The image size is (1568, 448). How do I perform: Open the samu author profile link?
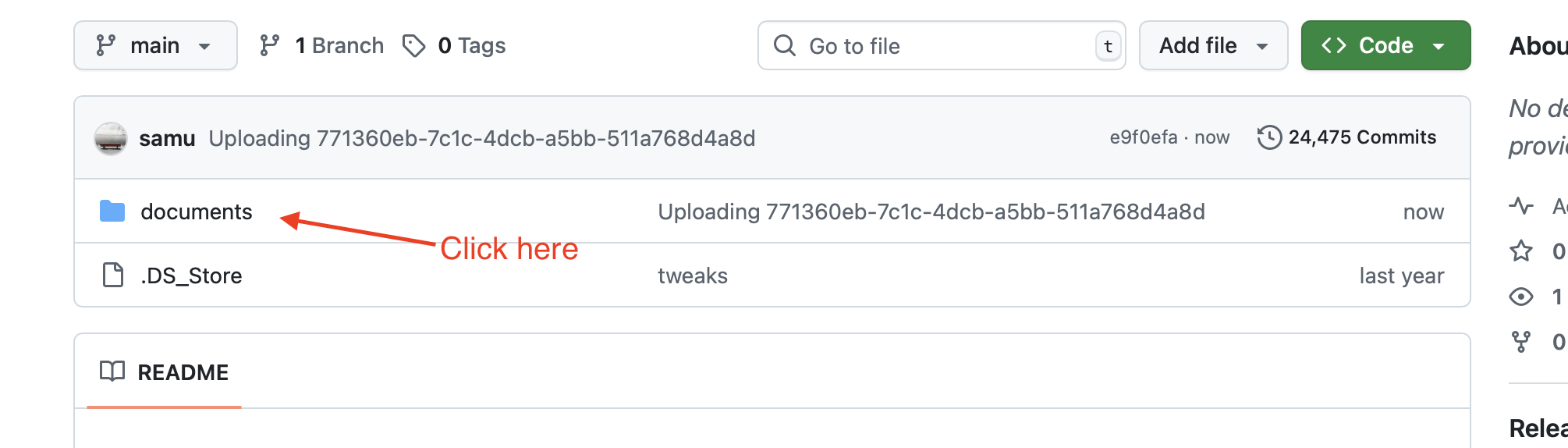tap(167, 138)
